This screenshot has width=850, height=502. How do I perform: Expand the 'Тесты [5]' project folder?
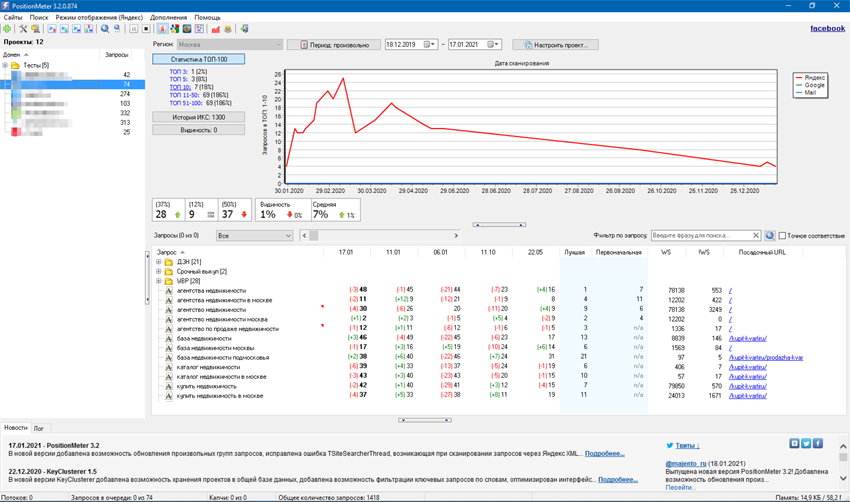[5, 65]
